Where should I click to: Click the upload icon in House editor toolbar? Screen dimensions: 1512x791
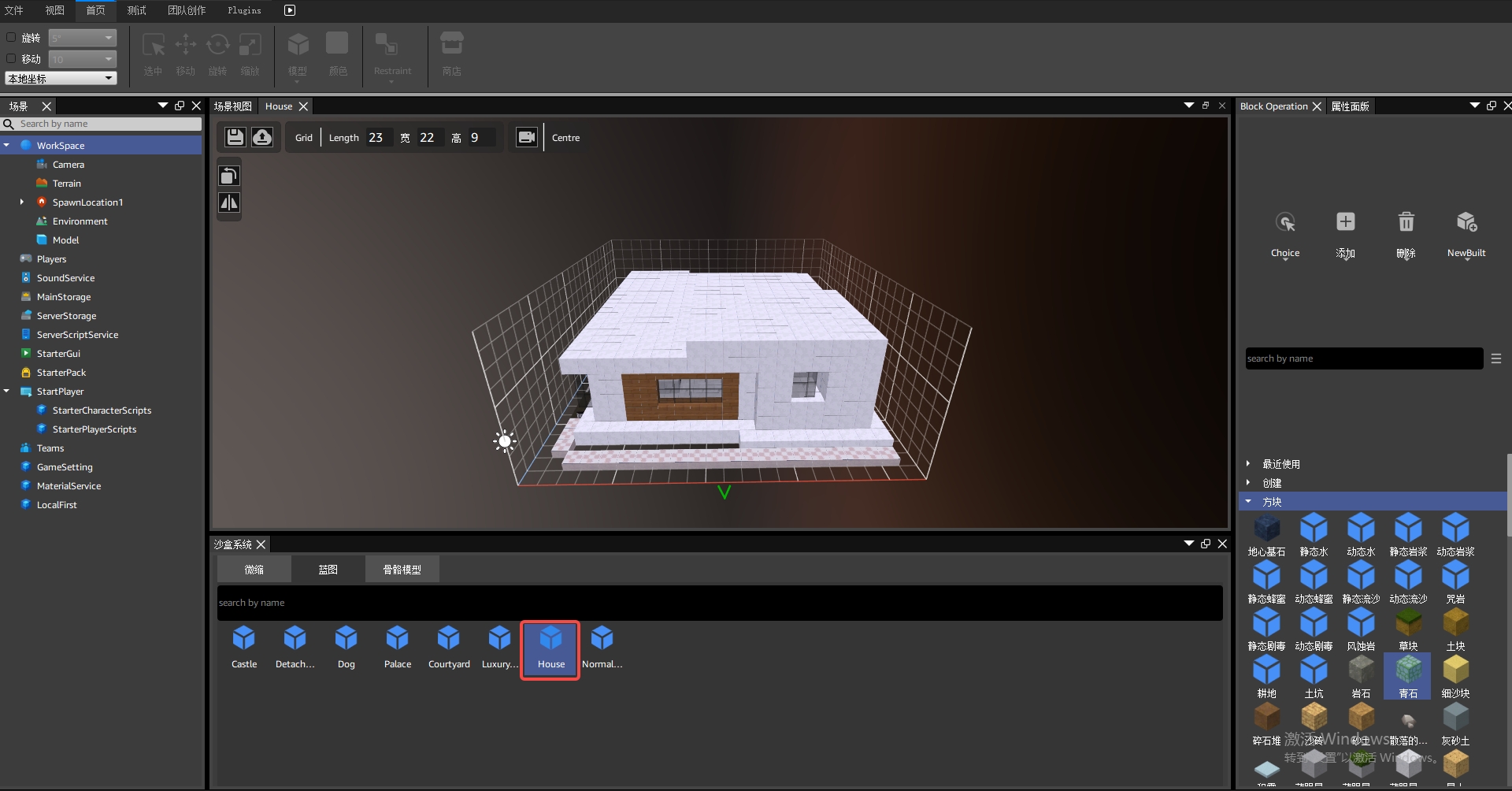262,137
